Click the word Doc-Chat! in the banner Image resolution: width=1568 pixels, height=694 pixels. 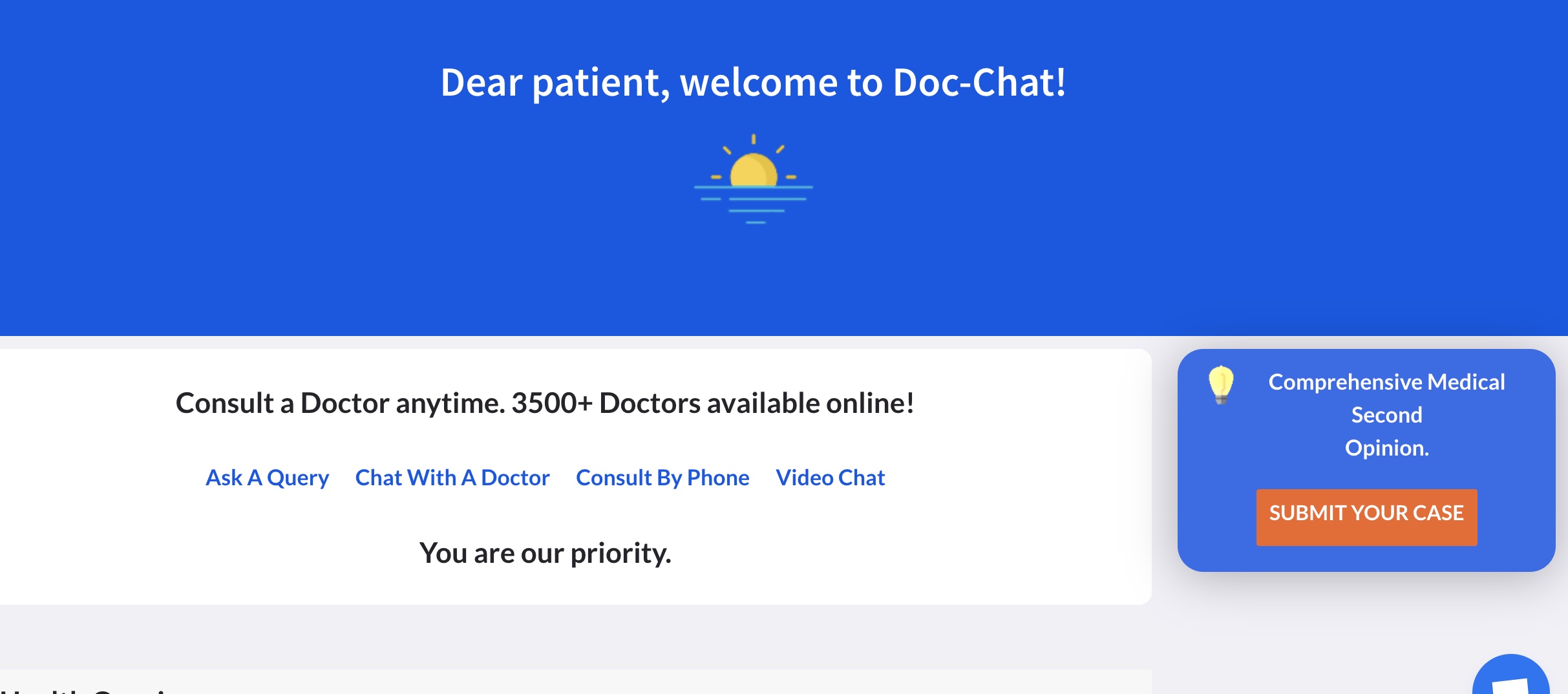pos(979,83)
